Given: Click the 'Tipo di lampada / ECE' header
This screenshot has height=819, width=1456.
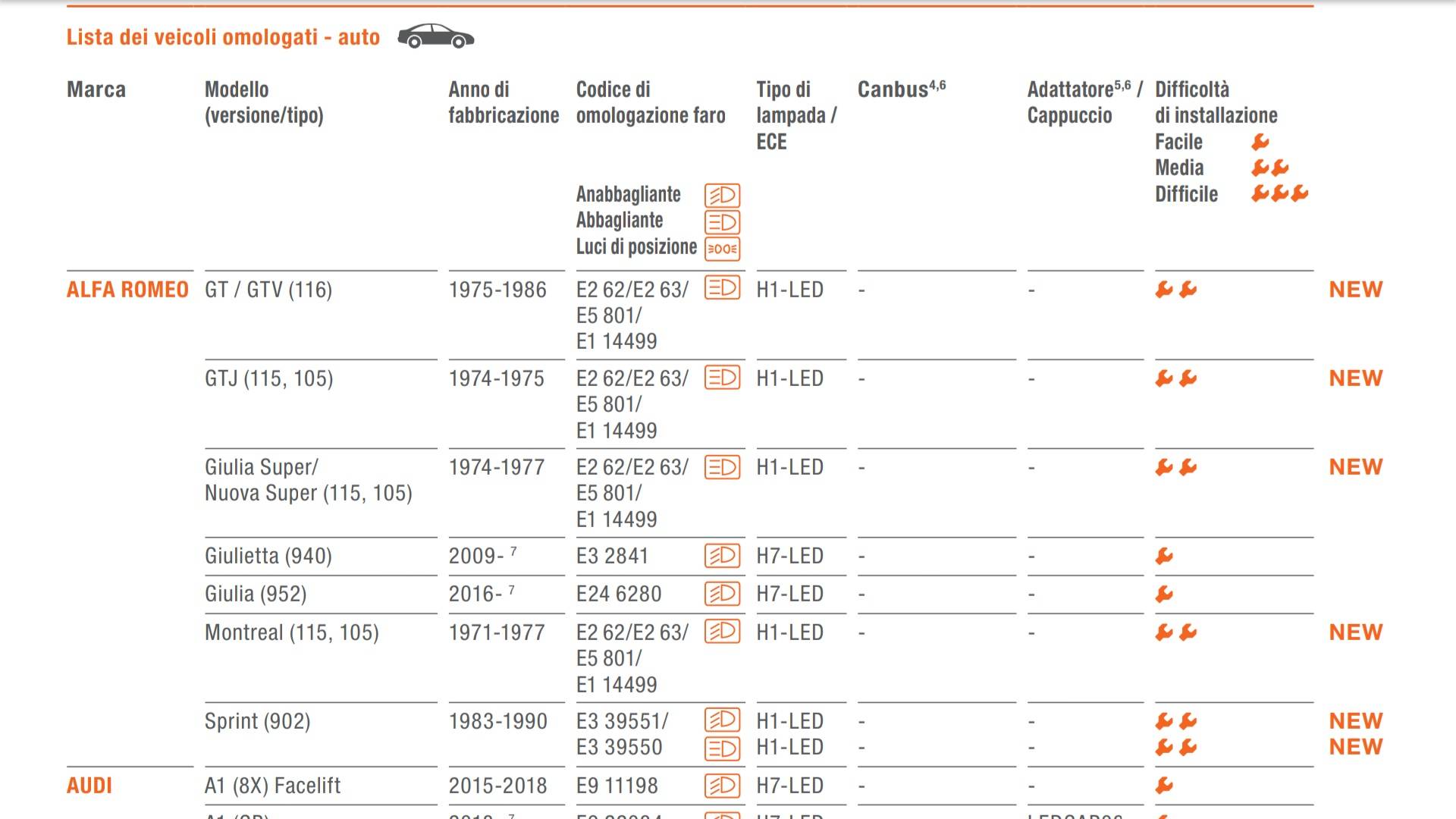Looking at the screenshot, I should [796, 115].
